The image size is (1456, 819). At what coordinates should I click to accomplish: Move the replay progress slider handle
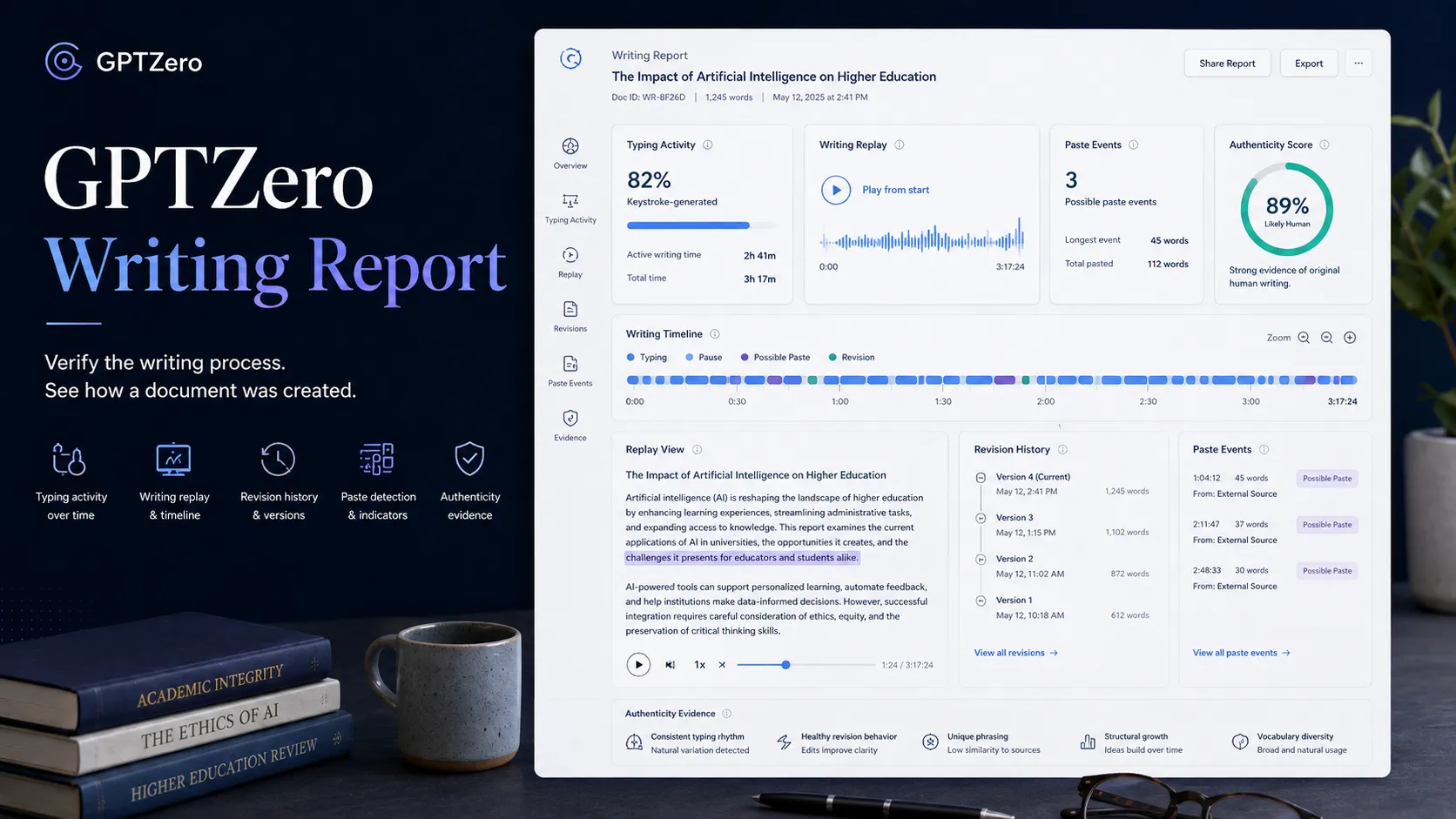(x=785, y=665)
